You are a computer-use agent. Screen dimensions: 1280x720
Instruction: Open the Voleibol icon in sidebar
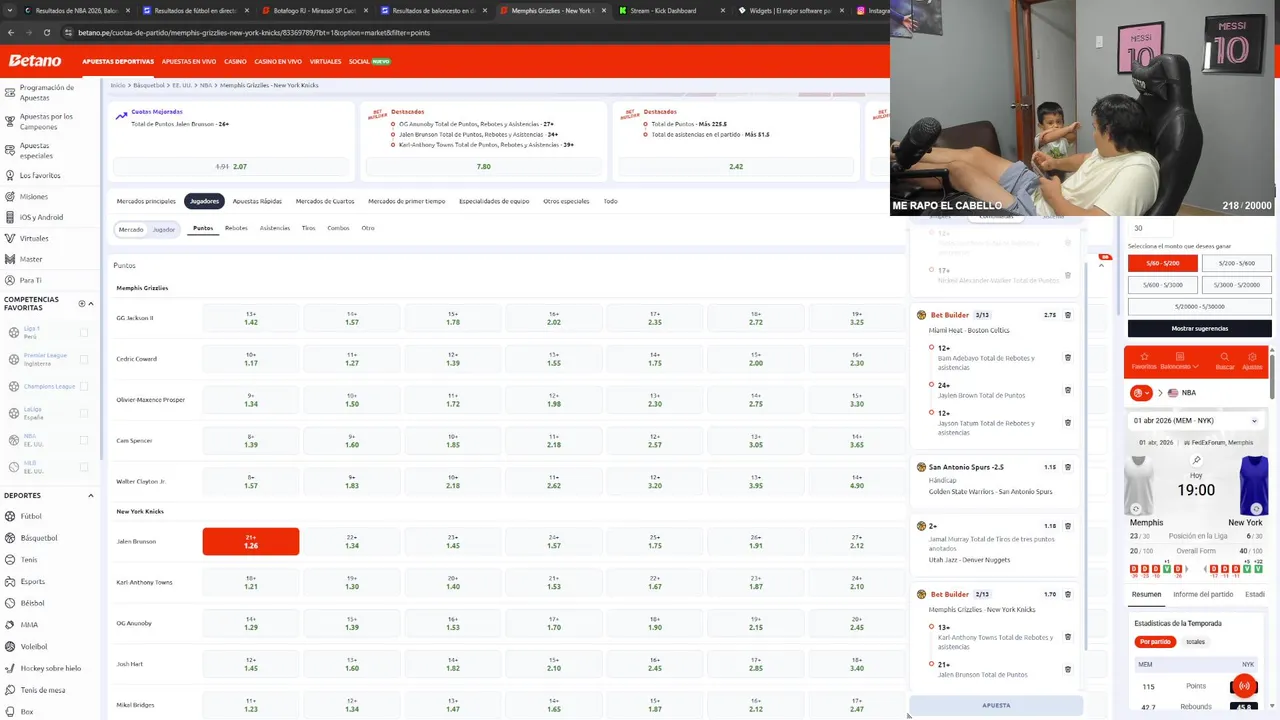coord(9,646)
